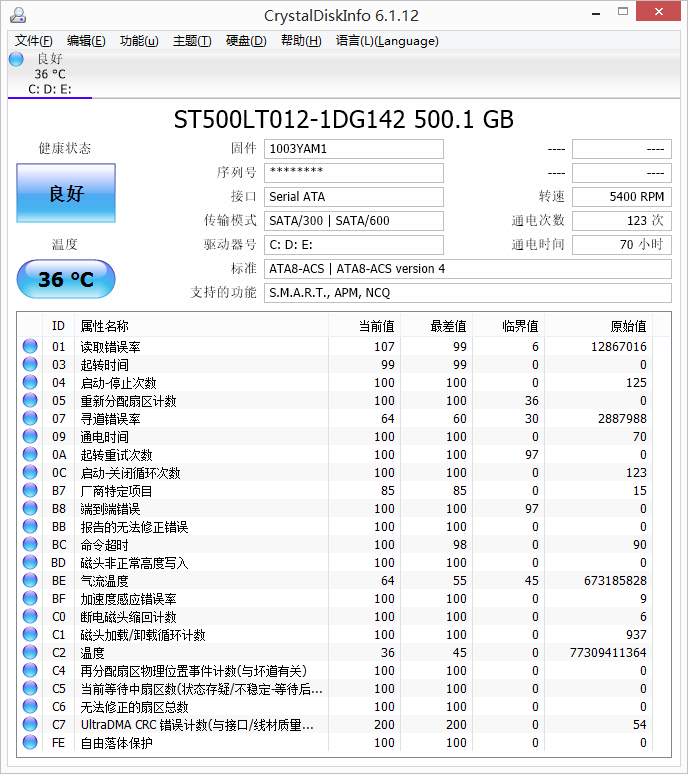Open the 编辑(E) menu
688x774 pixels.
click(86, 41)
